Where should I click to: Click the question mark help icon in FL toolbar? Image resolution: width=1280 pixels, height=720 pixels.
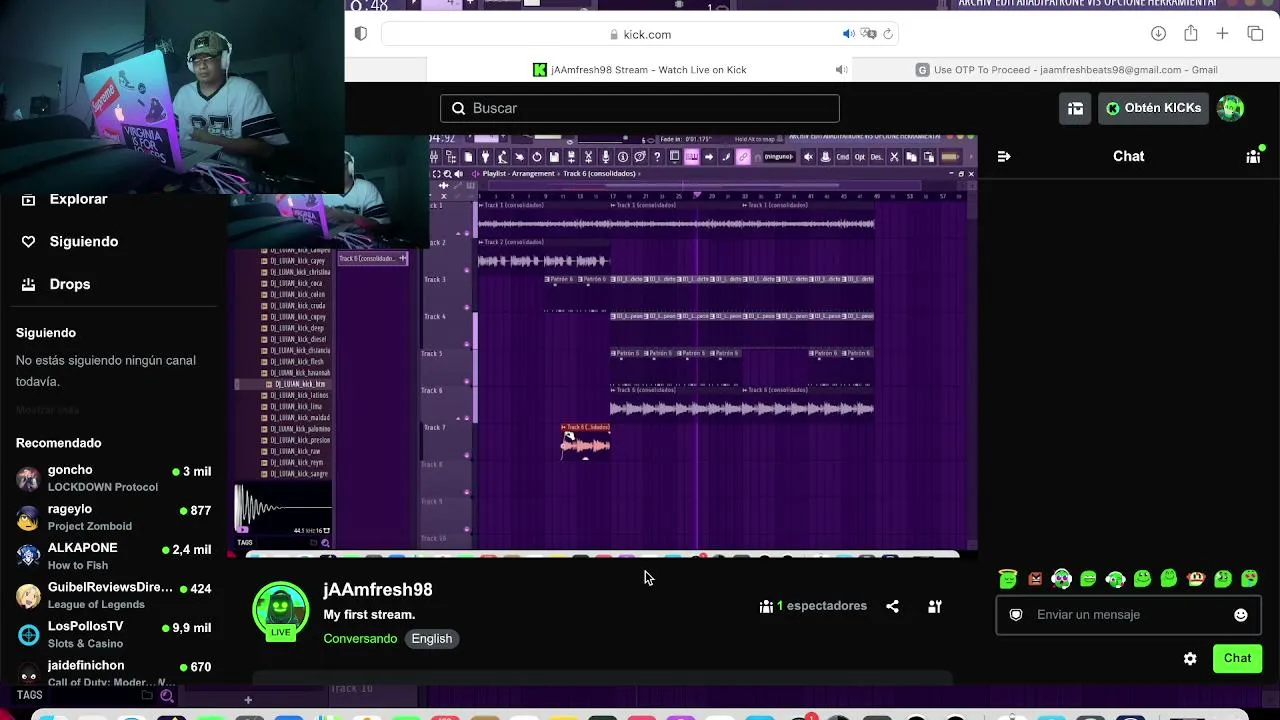[x=657, y=157]
